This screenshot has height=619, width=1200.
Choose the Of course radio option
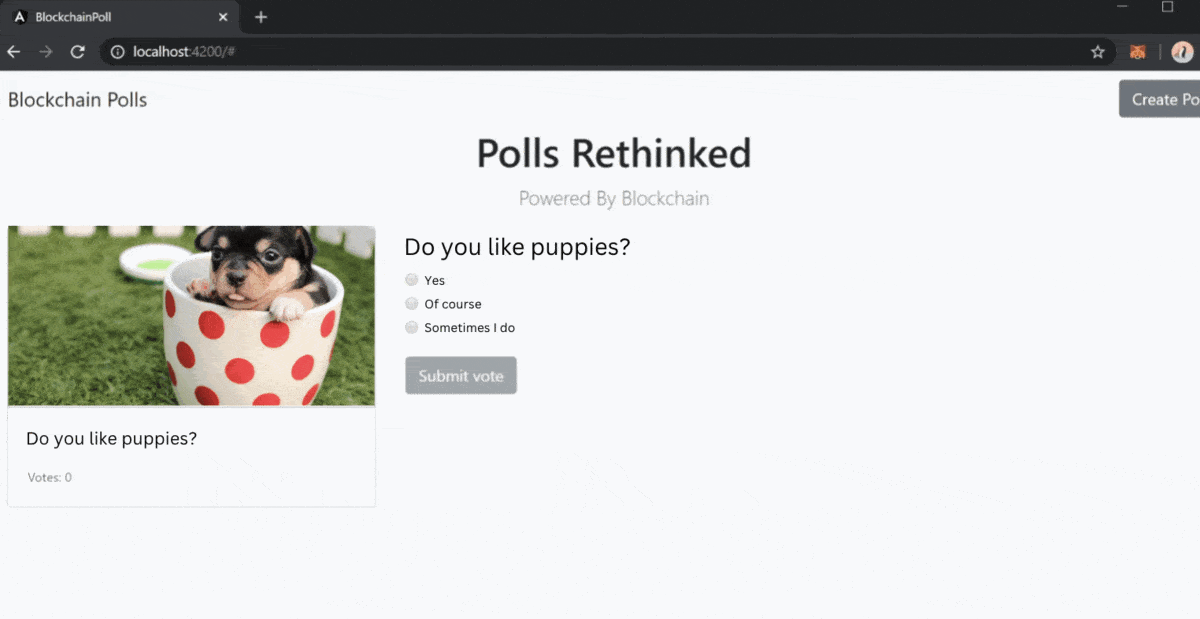[x=411, y=303]
